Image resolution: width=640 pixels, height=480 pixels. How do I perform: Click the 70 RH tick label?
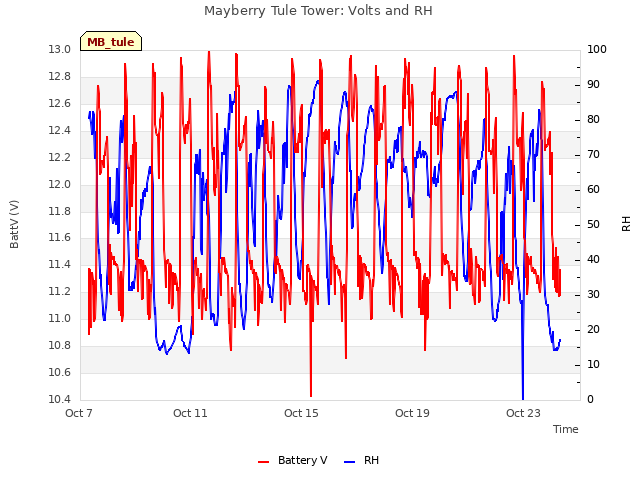(x=593, y=155)
